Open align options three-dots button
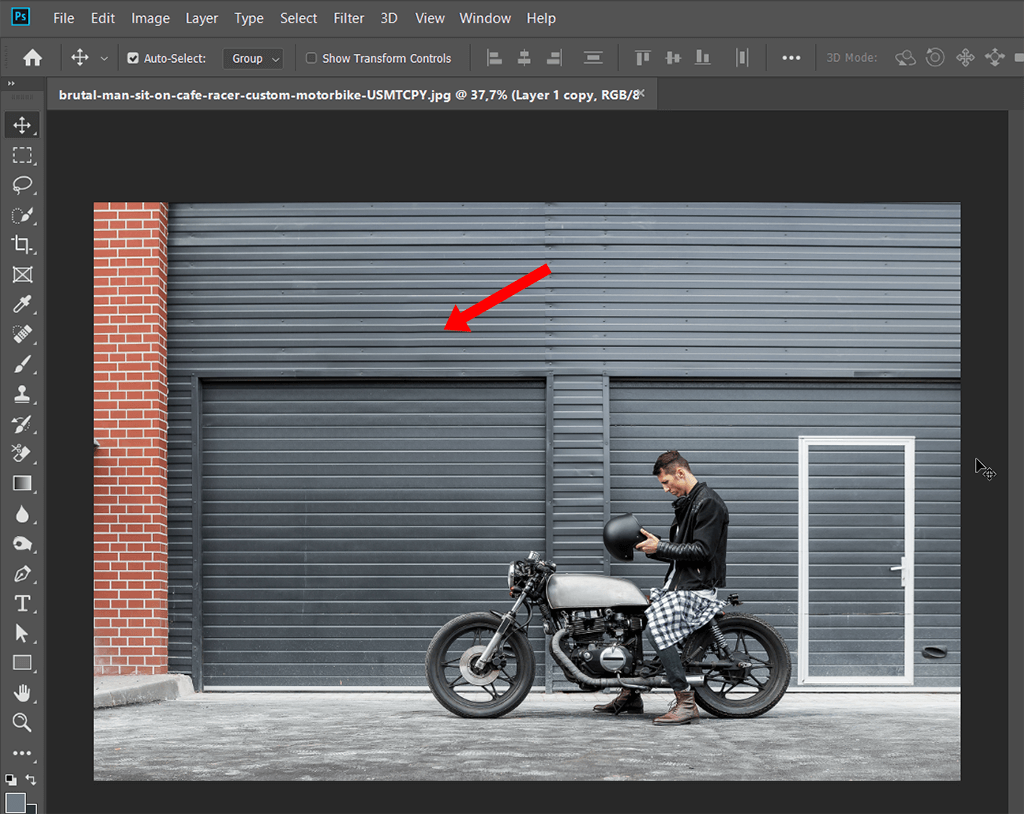 pyautogui.click(x=791, y=58)
